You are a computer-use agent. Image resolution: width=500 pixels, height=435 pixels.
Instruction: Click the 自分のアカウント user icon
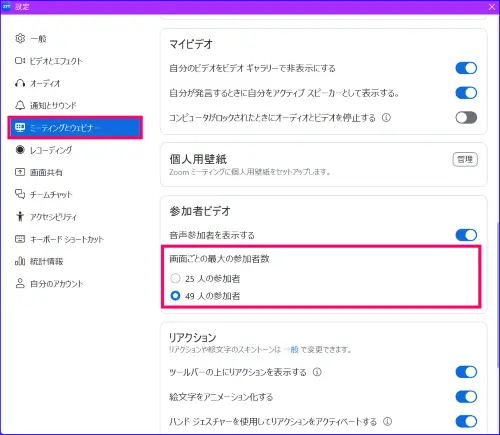(x=20, y=283)
